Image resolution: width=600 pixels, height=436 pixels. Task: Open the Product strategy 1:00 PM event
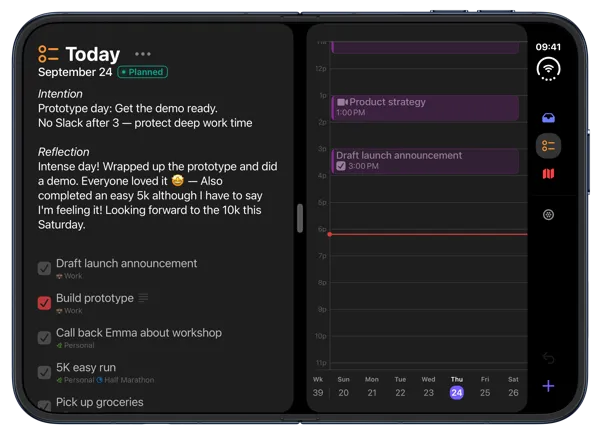(425, 108)
